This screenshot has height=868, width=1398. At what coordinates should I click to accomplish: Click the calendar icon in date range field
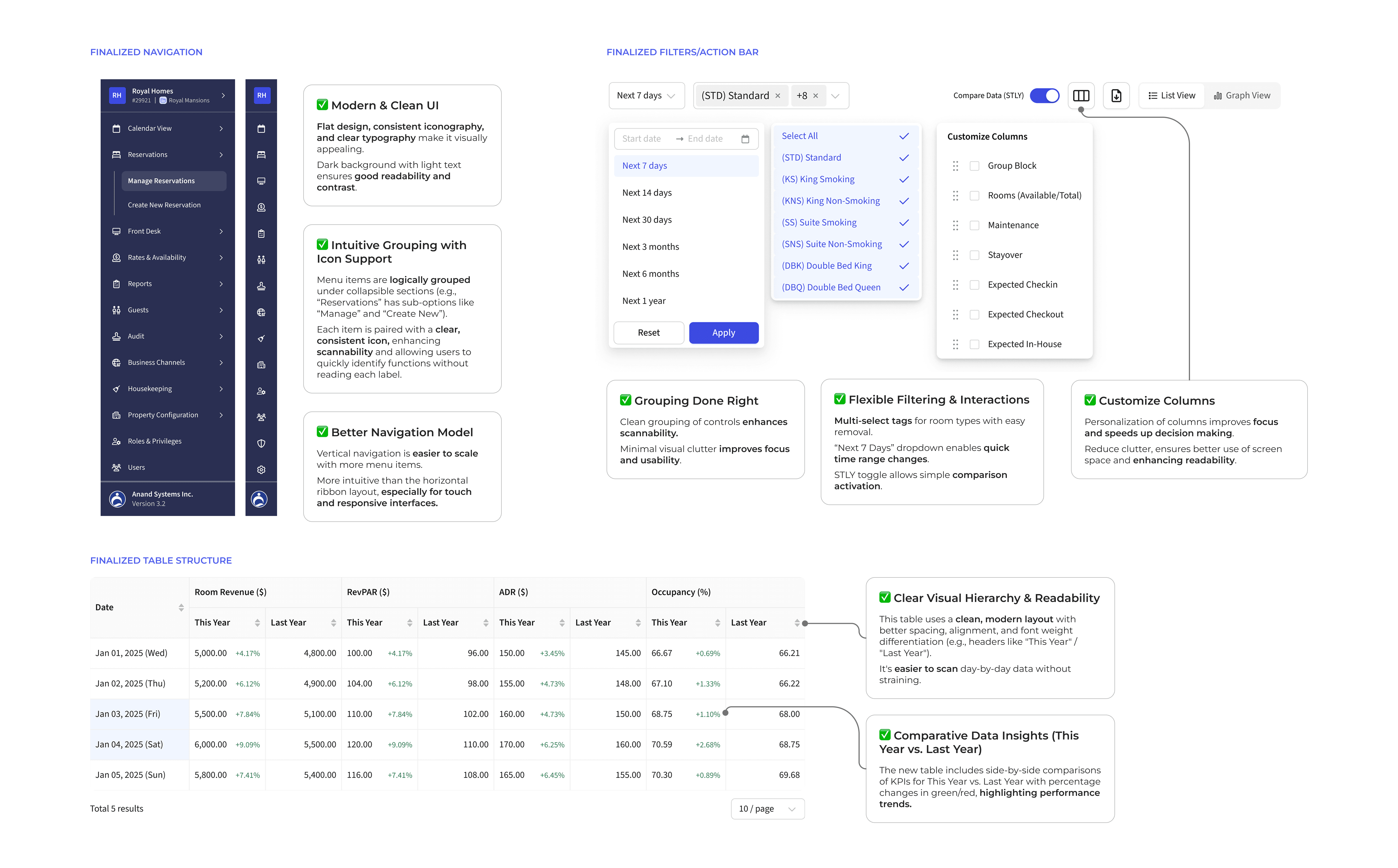pos(745,139)
